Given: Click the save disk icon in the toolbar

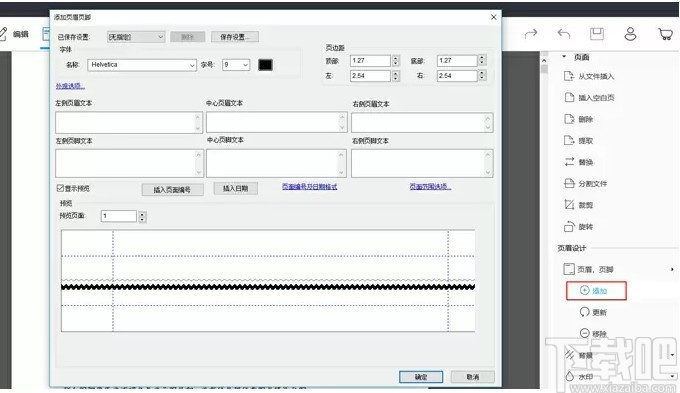Looking at the screenshot, I should (597, 34).
